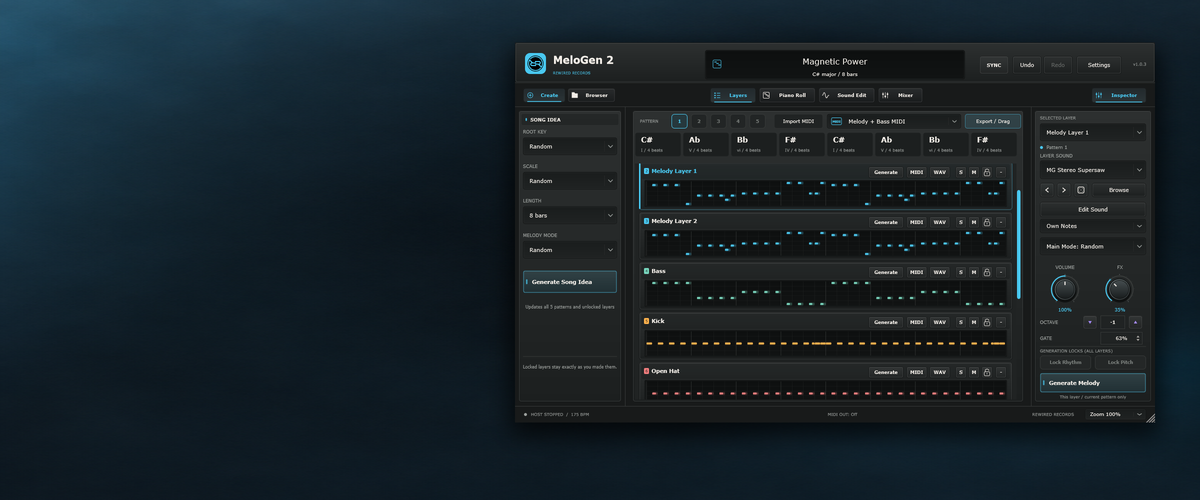
Task: Open the Main Mode: Random dropdown
Action: (x=1092, y=246)
